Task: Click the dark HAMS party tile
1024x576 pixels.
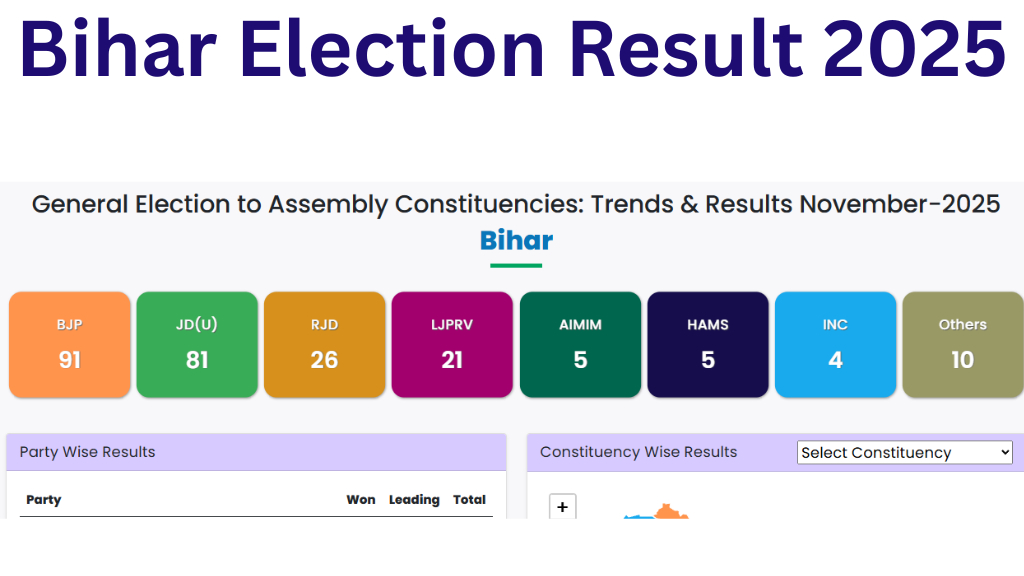Action: tap(708, 344)
